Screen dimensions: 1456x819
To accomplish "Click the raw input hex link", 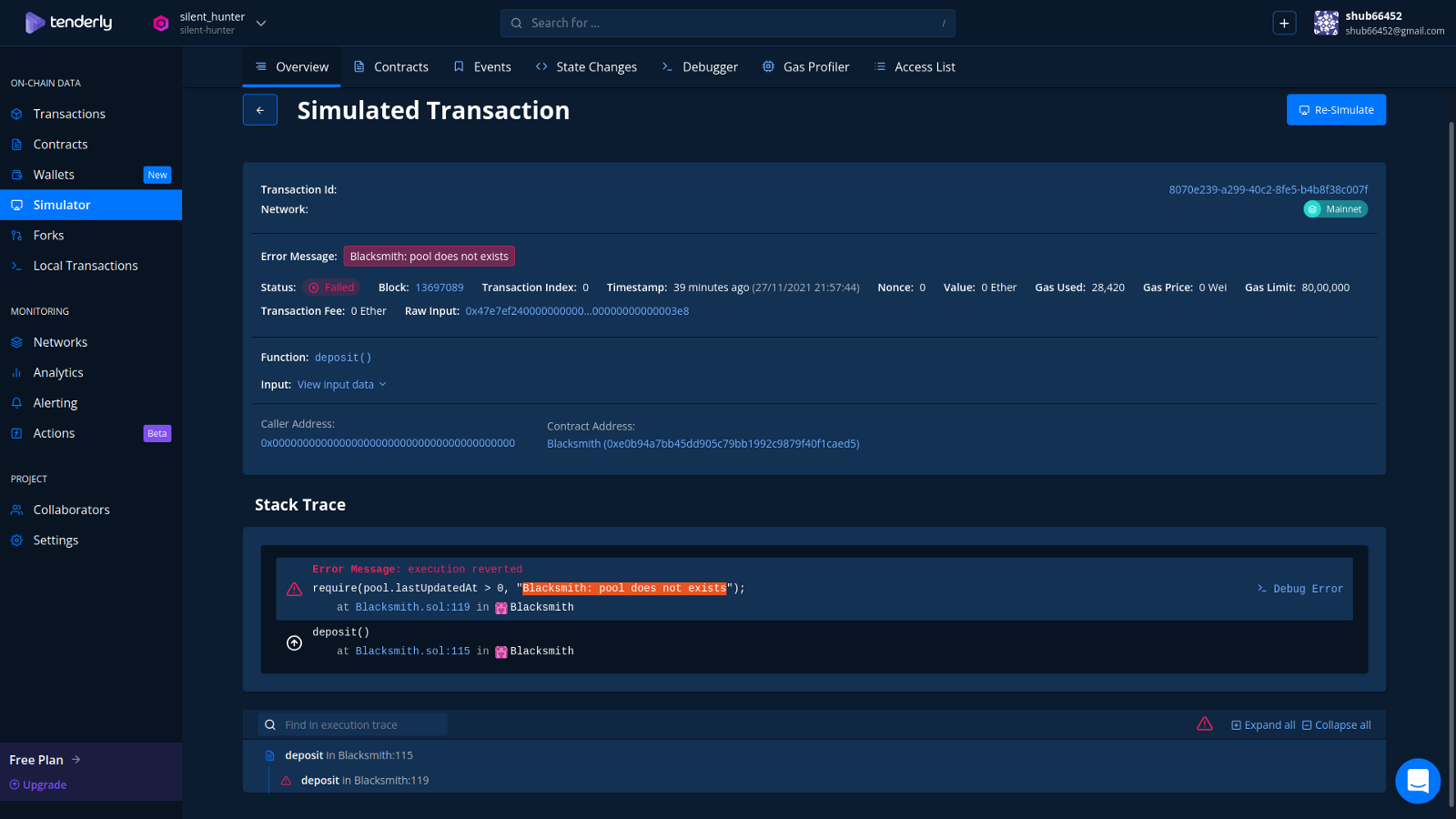I will coord(577,311).
